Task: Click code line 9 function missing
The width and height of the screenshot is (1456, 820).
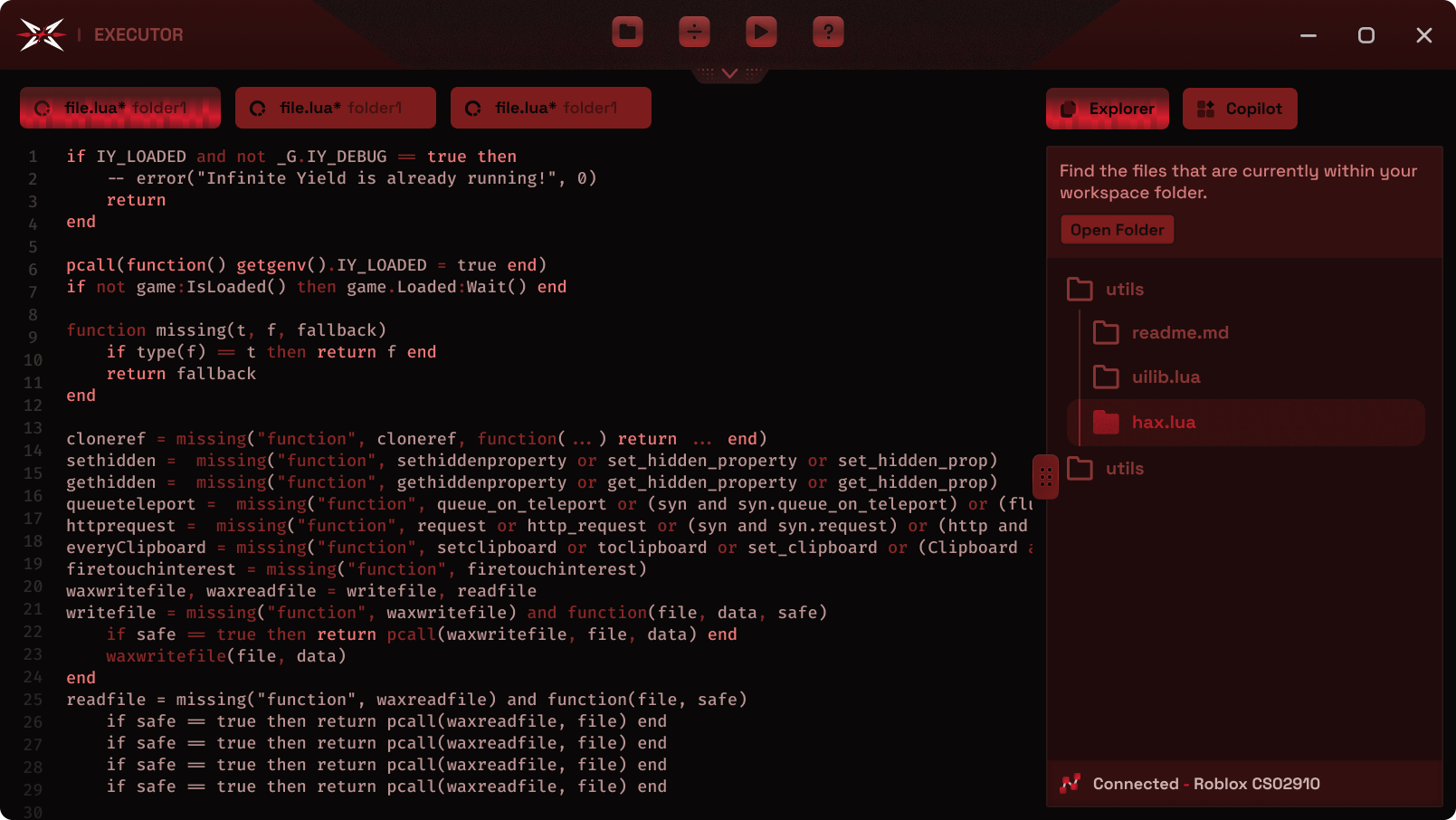Action: tap(226, 330)
